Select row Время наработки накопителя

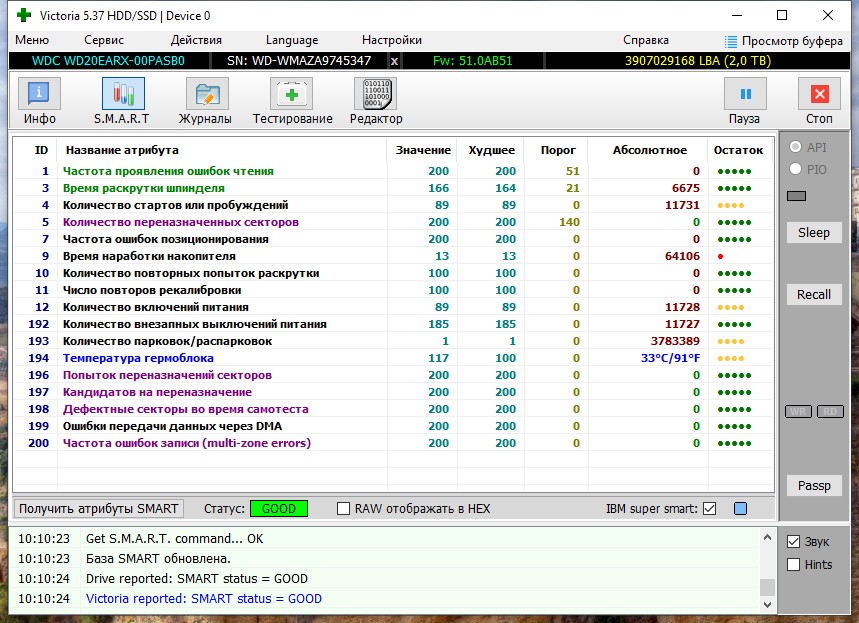coord(393,256)
